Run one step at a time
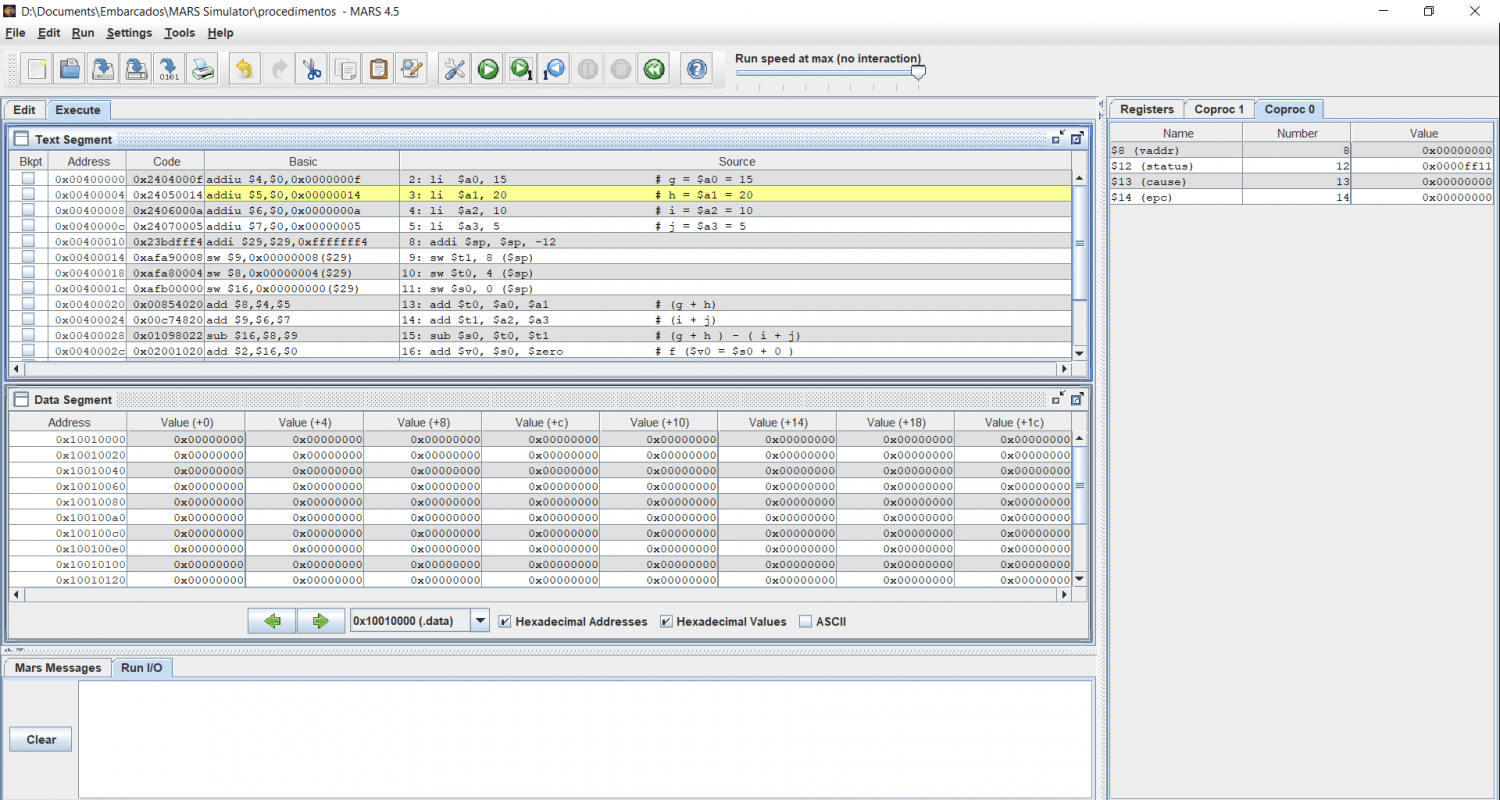Viewport: 1500px width, 800px height. click(520, 69)
